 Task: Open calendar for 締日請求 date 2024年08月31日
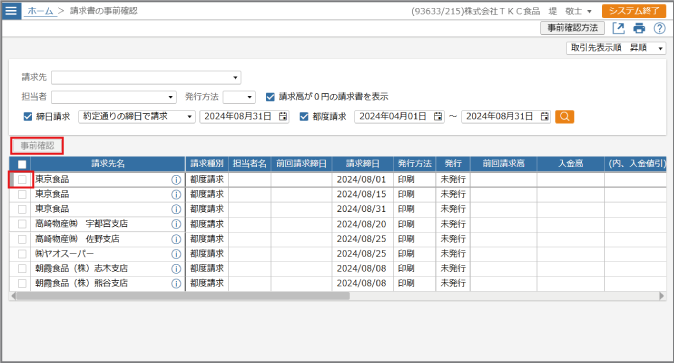[x=283, y=117]
